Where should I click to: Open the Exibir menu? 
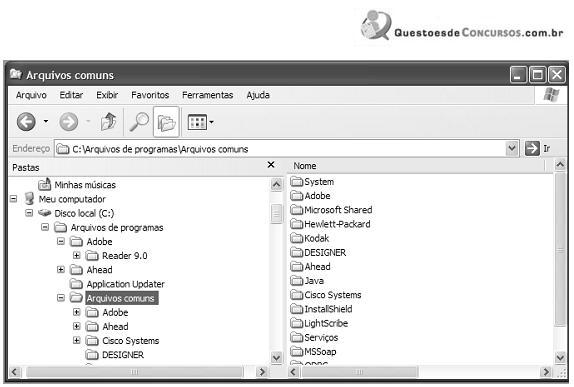pos(107,95)
